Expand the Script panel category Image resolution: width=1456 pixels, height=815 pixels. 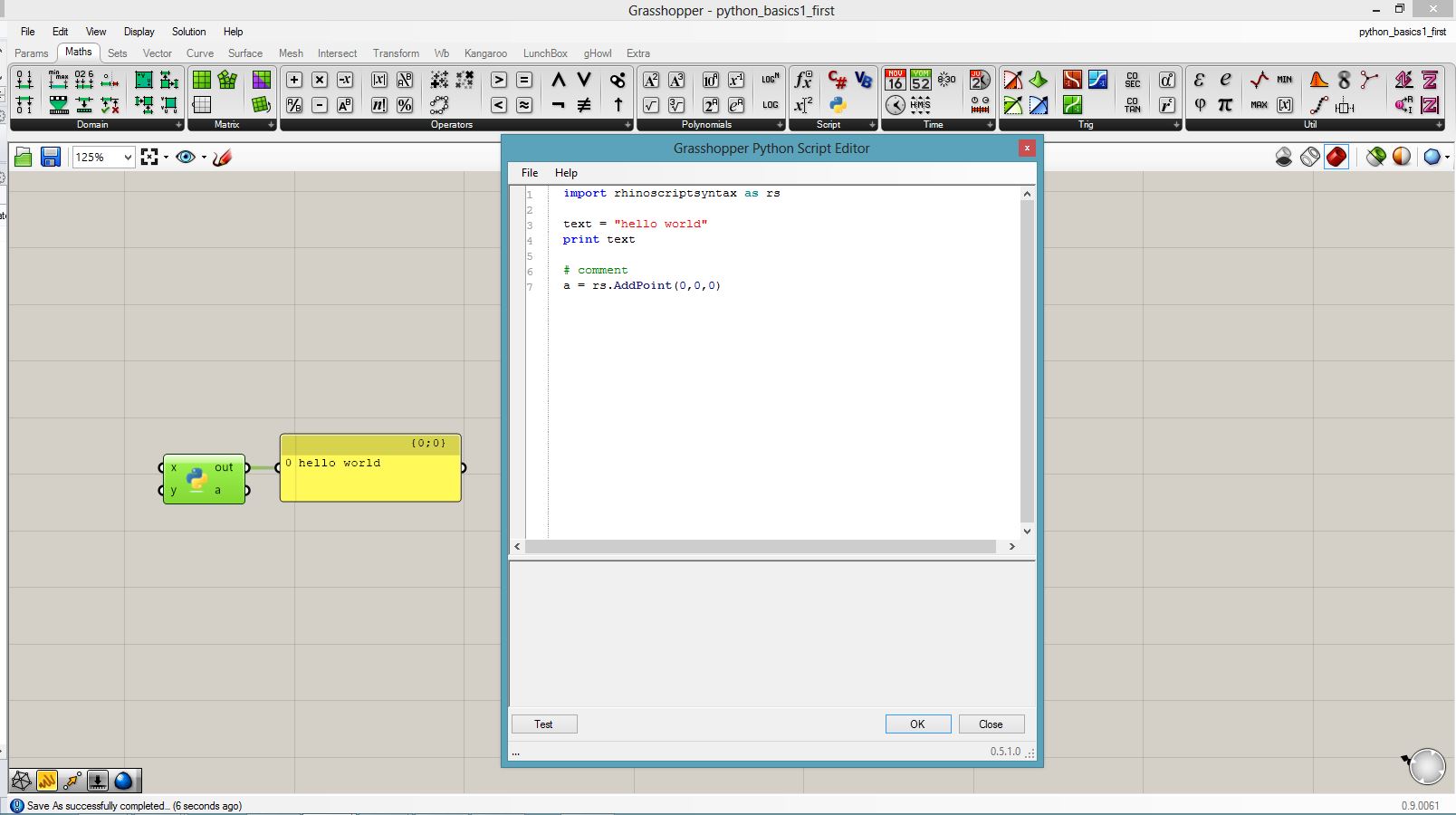[872, 125]
